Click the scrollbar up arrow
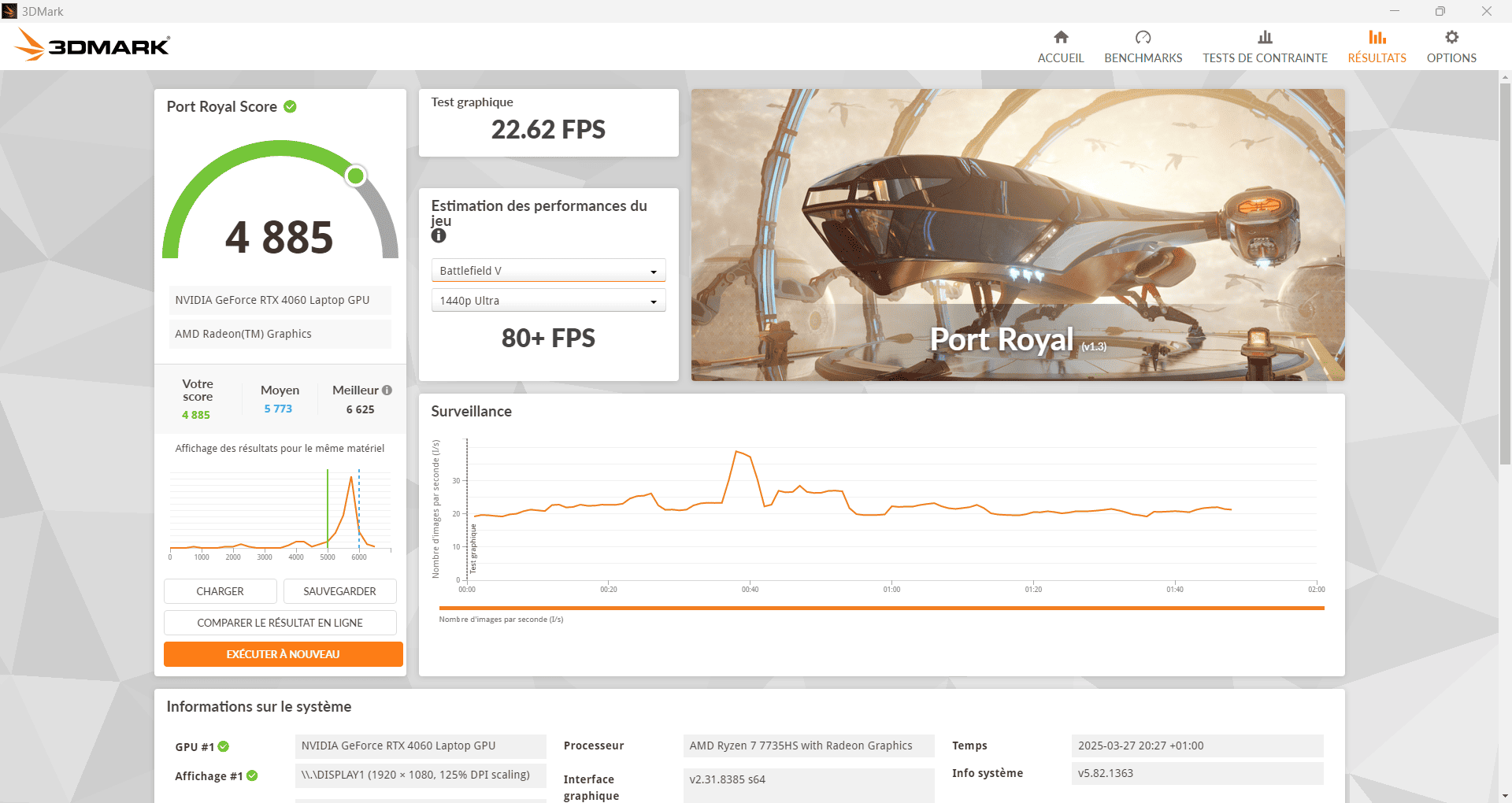1512x803 pixels. coord(1505,77)
